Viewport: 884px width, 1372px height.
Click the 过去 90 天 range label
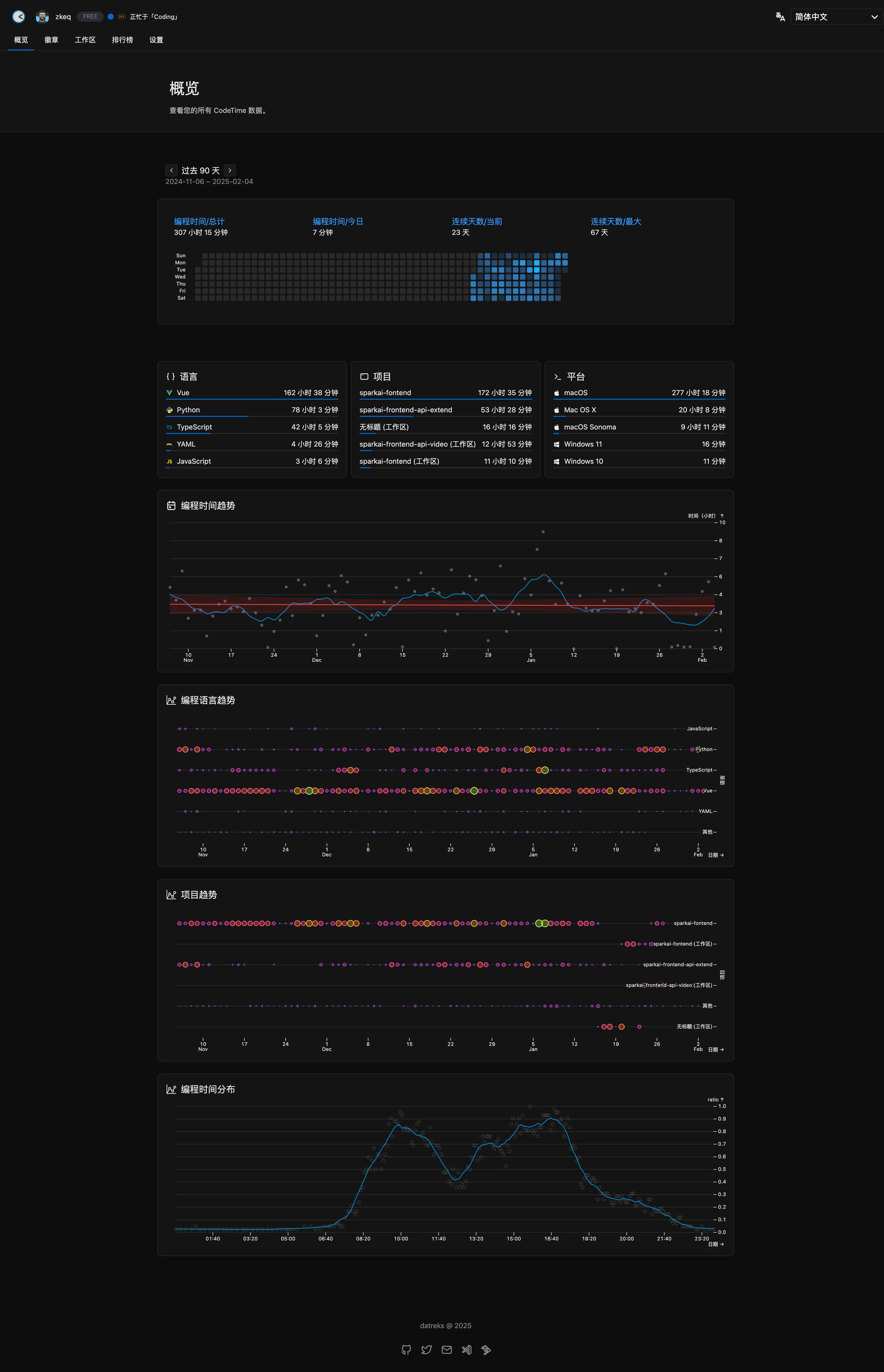click(200, 170)
